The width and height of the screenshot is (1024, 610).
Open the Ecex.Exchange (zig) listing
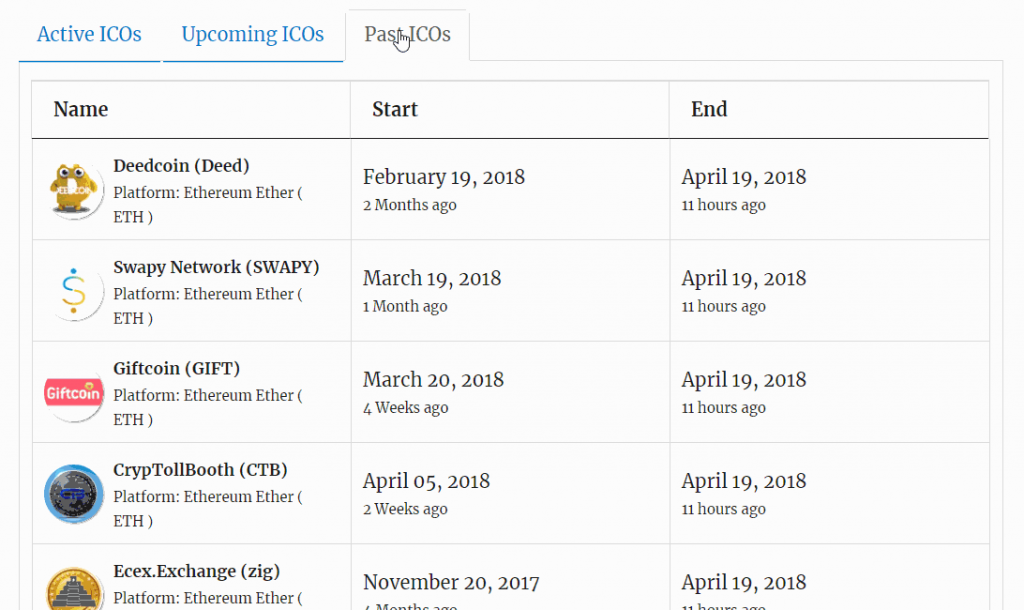pyautogui.click(x=196, y=572)
